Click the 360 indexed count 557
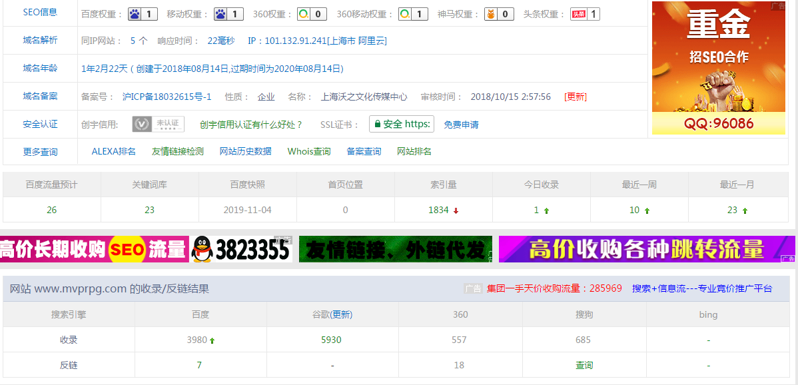Image resolution: width=798 pixels, height=385 pixels. tap(459, 340)
